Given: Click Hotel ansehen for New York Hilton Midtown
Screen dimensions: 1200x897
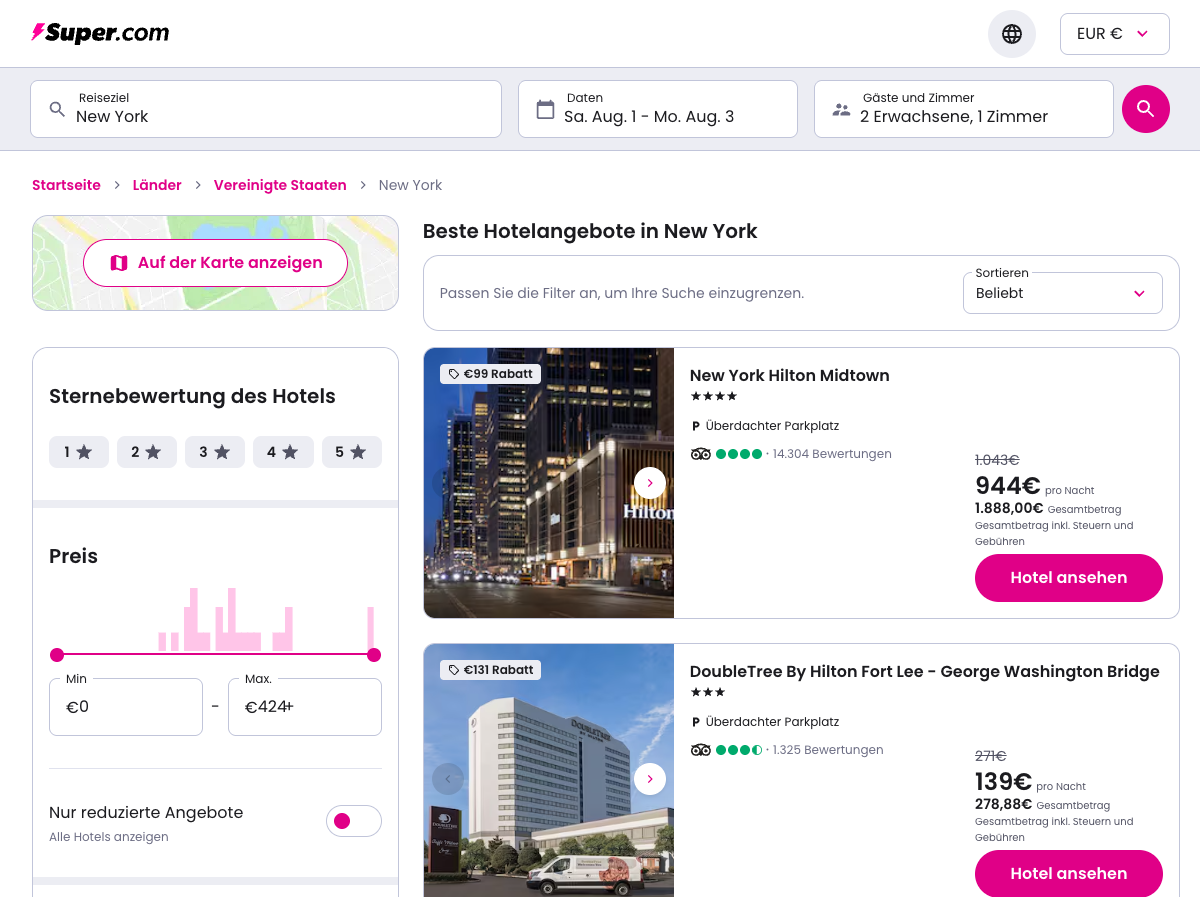Looking at the screenshot, I should pyautogui.click(x=1069, y=578).
